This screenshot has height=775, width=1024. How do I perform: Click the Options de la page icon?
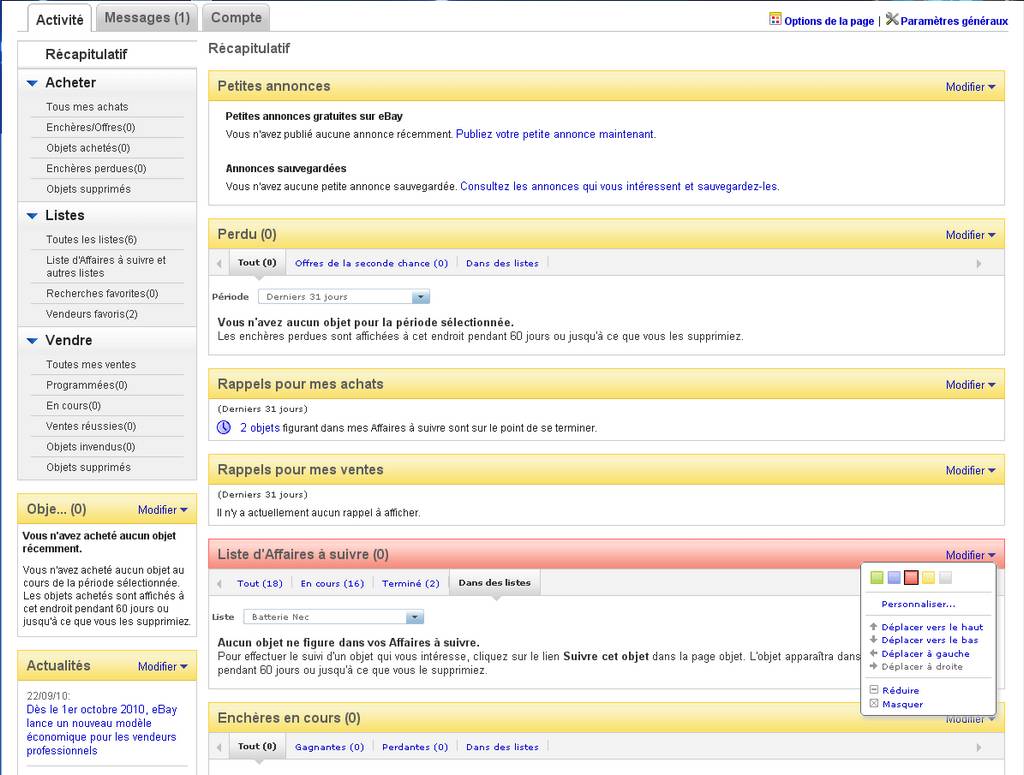pos(775,19)
